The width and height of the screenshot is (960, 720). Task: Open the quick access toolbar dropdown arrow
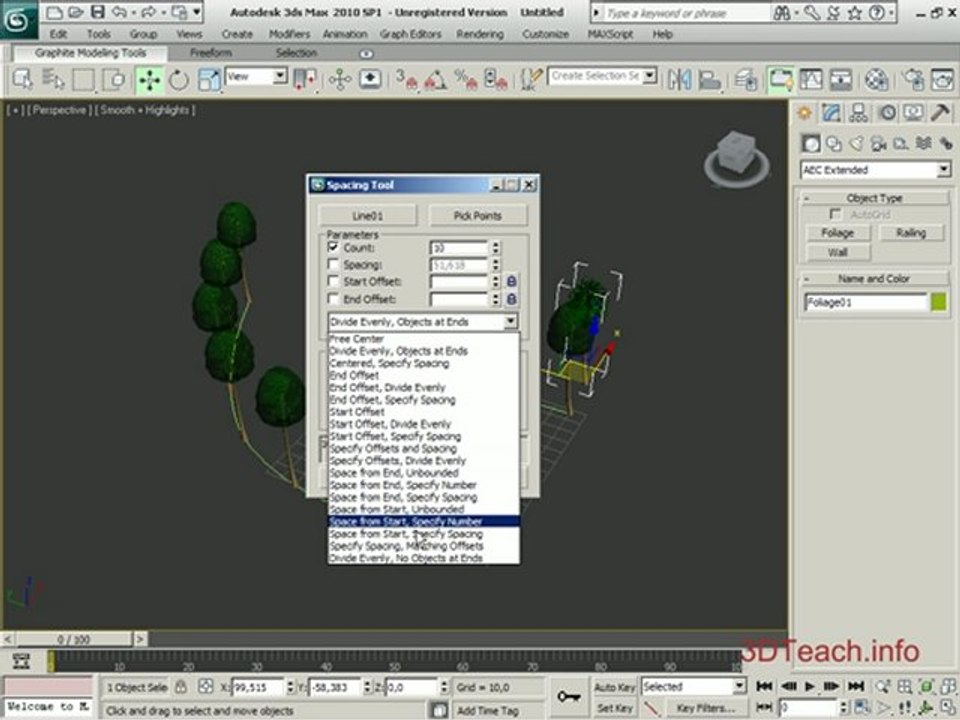[x=197, y=12]
